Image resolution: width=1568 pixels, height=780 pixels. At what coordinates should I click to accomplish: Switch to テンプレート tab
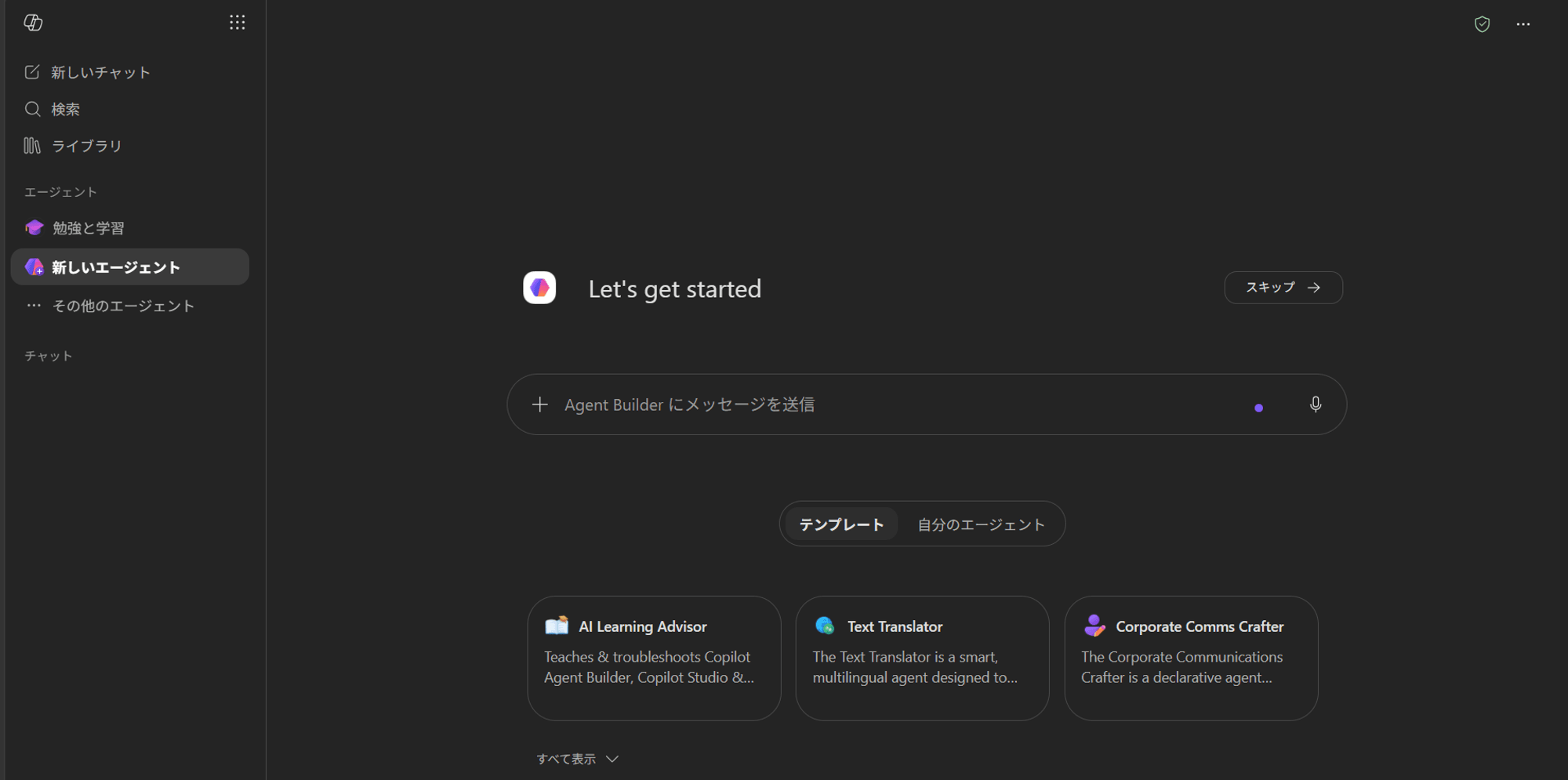[841, 524]
